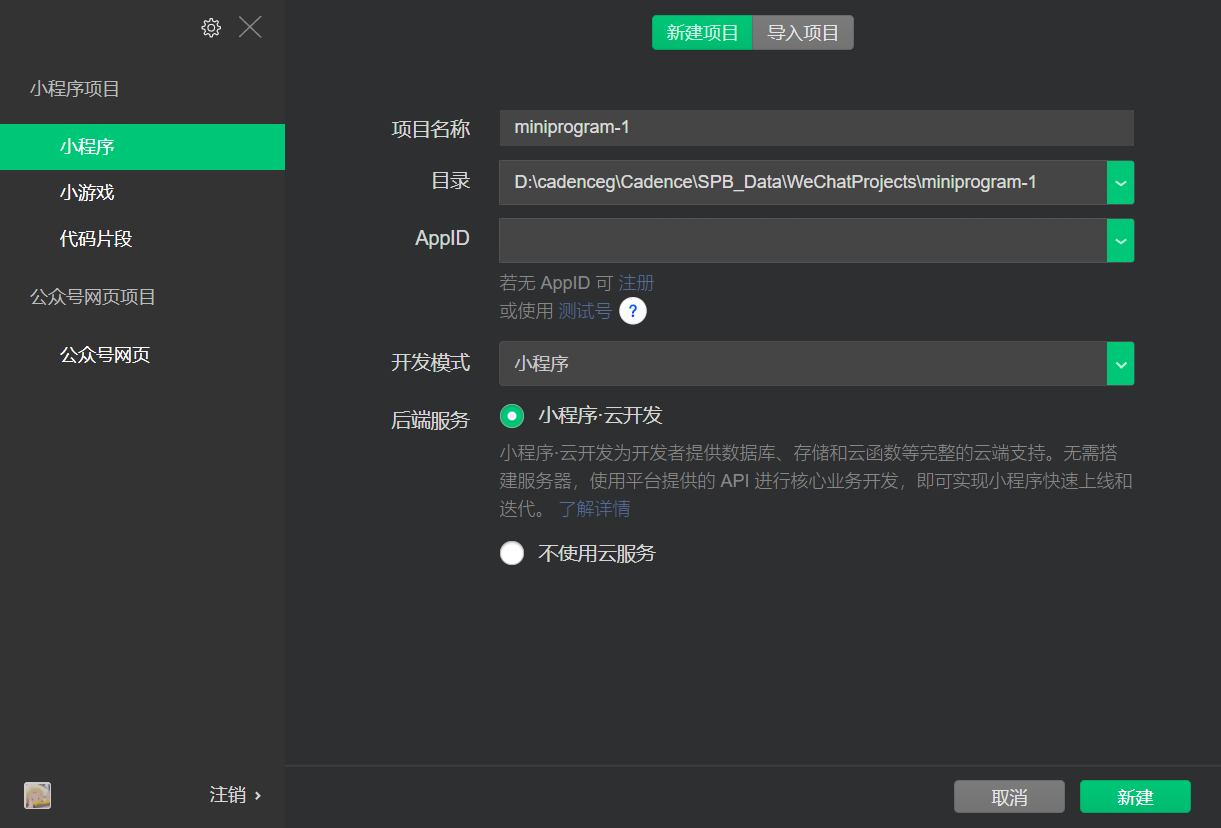Choose 不使用云服务 as backend service
Image resolution: width=1221 pixels, height=828 pixels.
click(x=512, y=553)
